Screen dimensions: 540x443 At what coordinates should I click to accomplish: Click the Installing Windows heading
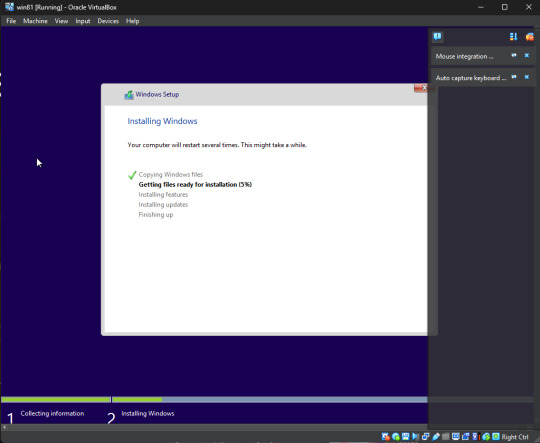[162, 121]
